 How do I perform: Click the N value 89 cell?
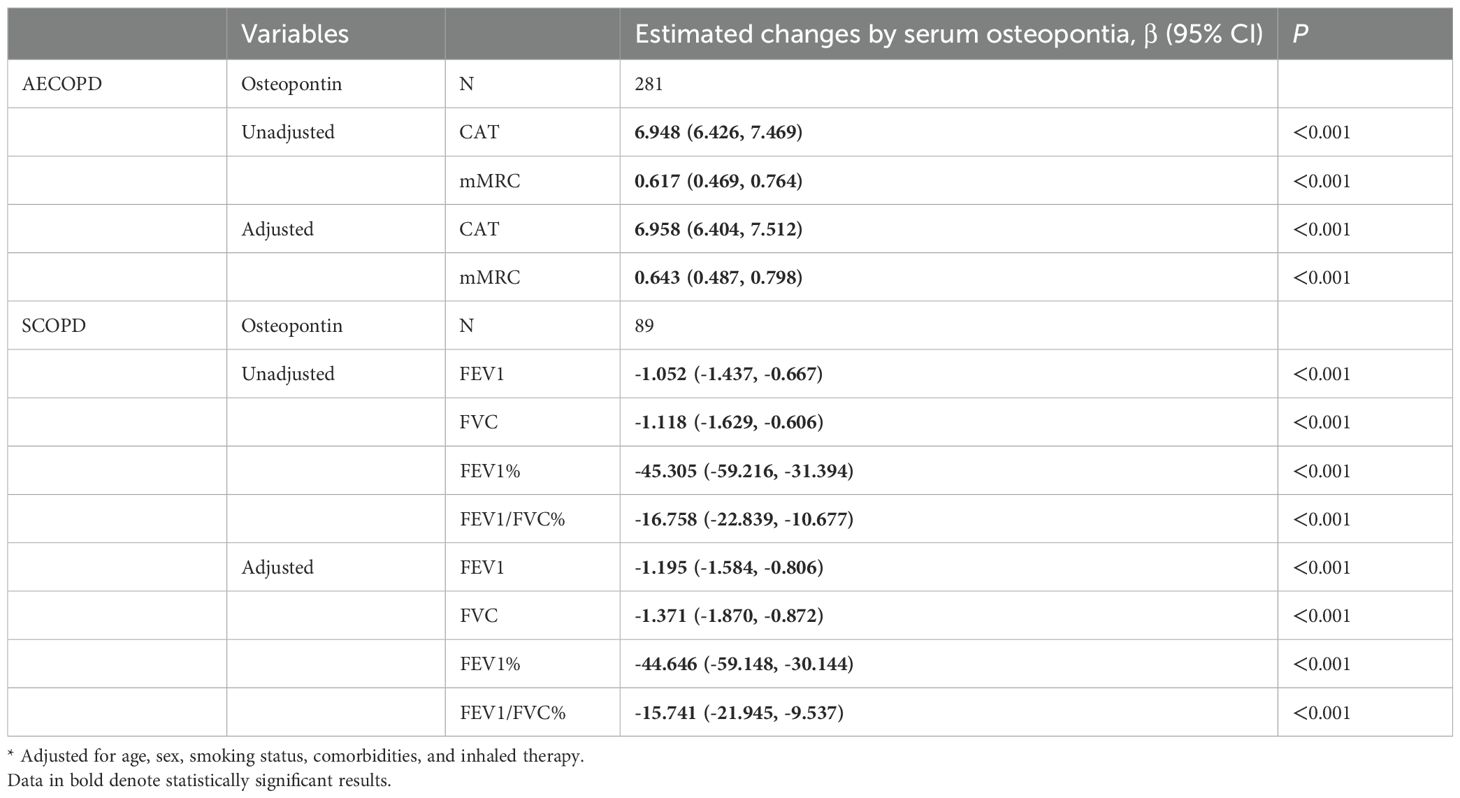click(645, 326)
